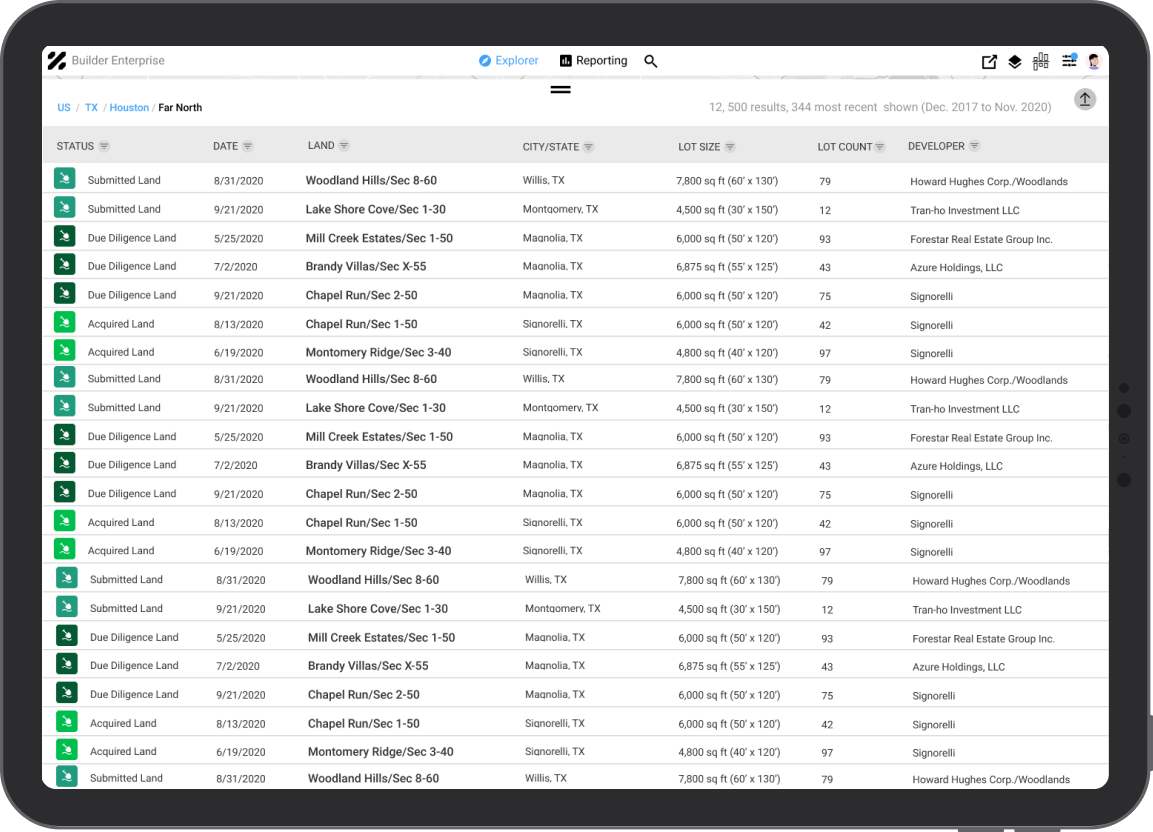The width and height of the screenshot is (1153, 832).
Task: Click the first 'Montgomery, TX' city cell
Action: pos(560,210)
